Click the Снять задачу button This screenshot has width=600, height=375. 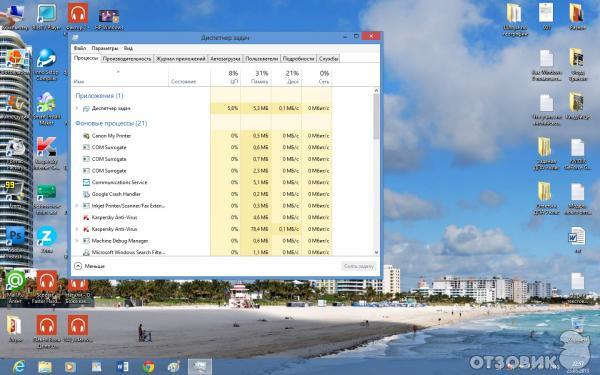pos(358,266)
